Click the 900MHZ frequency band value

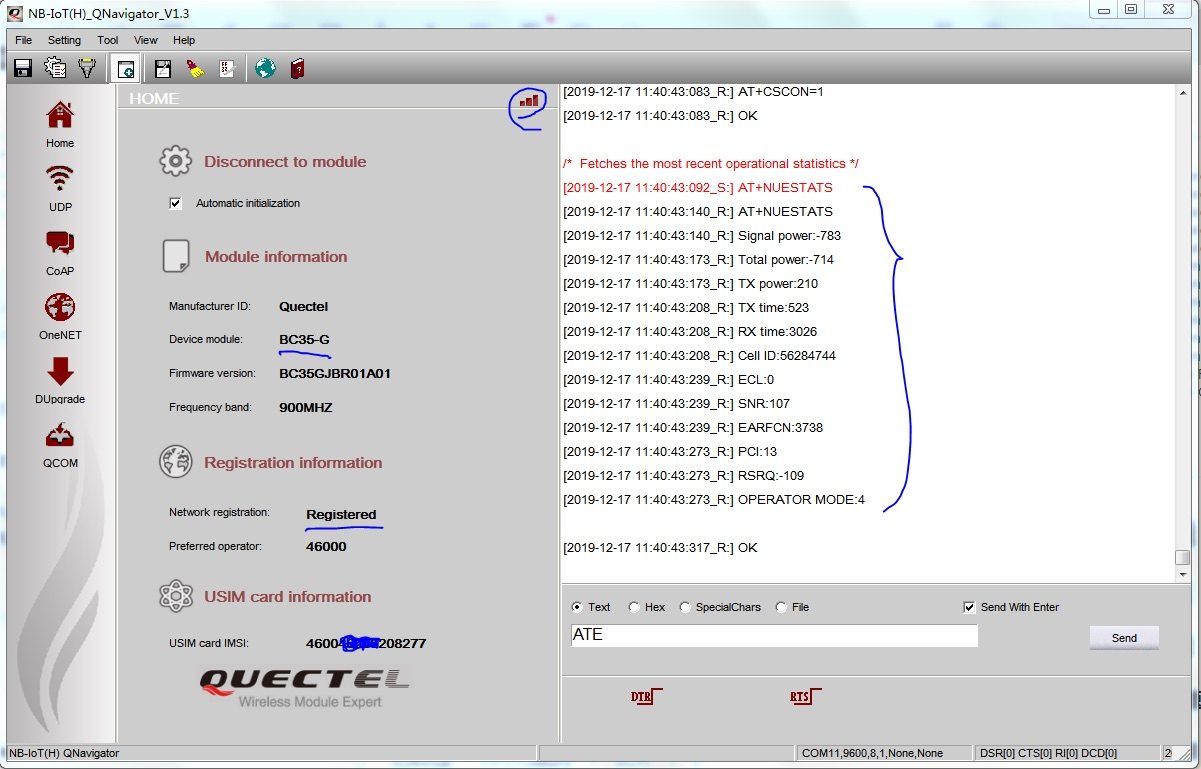click(306, 407)
